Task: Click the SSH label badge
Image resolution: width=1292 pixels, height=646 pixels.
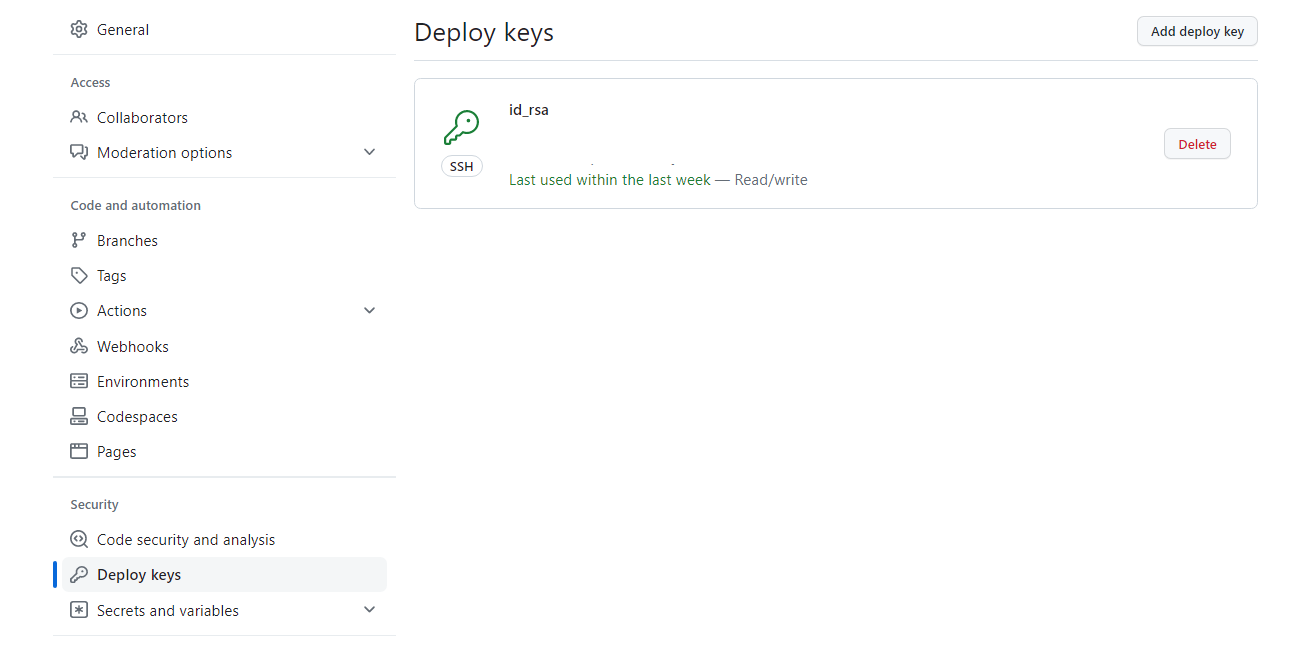Action: tap(461, 167)
